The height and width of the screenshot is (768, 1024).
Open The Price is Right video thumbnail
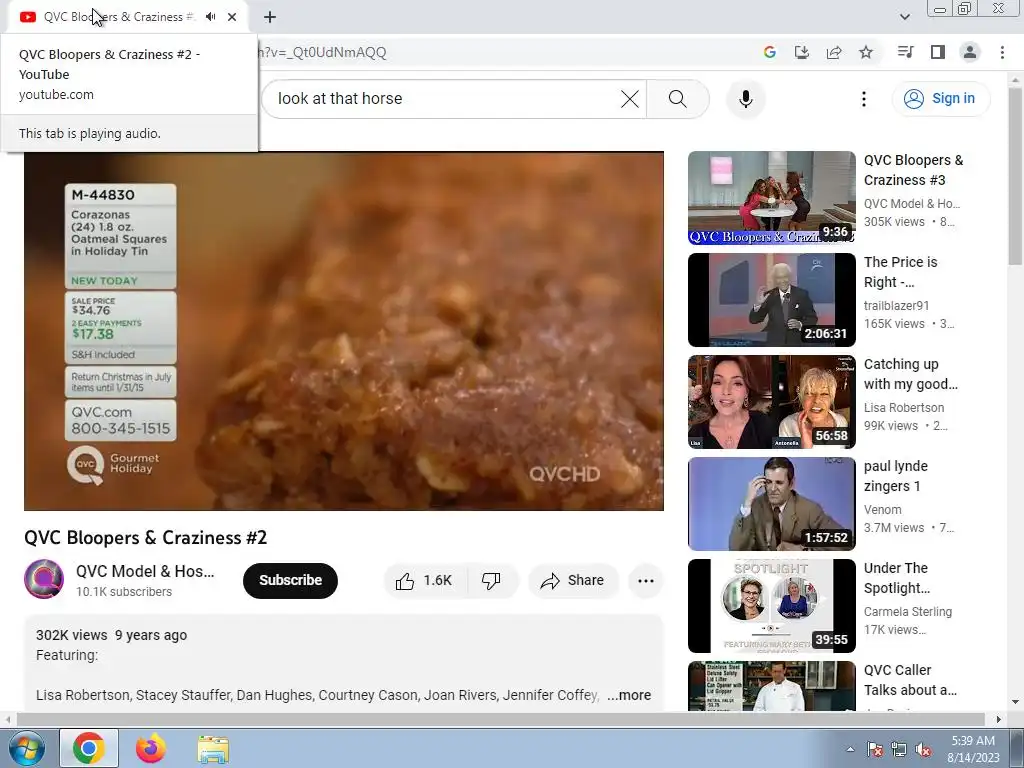[x=772, y=300]
